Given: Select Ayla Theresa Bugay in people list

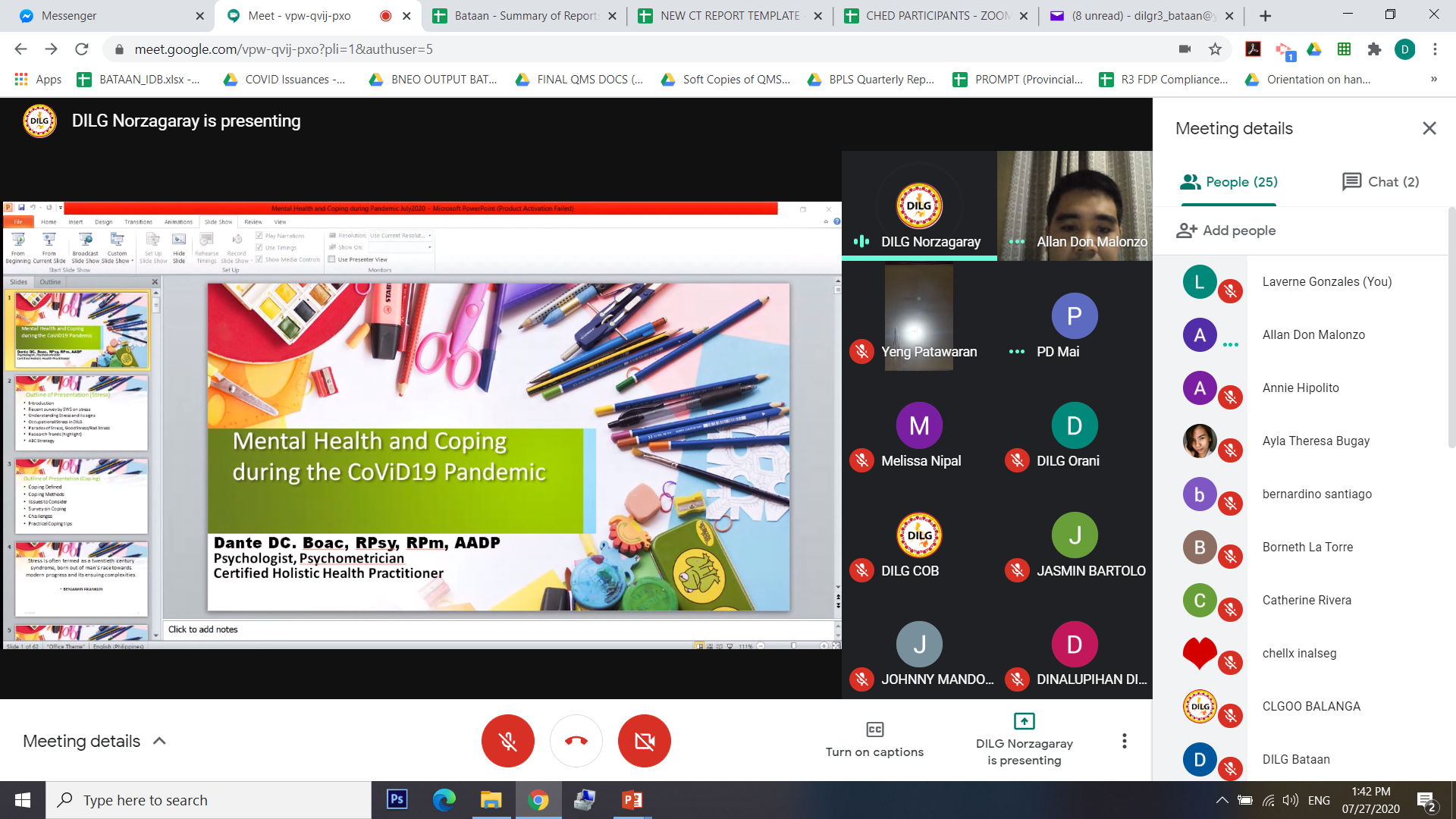Looking at the screenshot, I should coord(1316,441).
